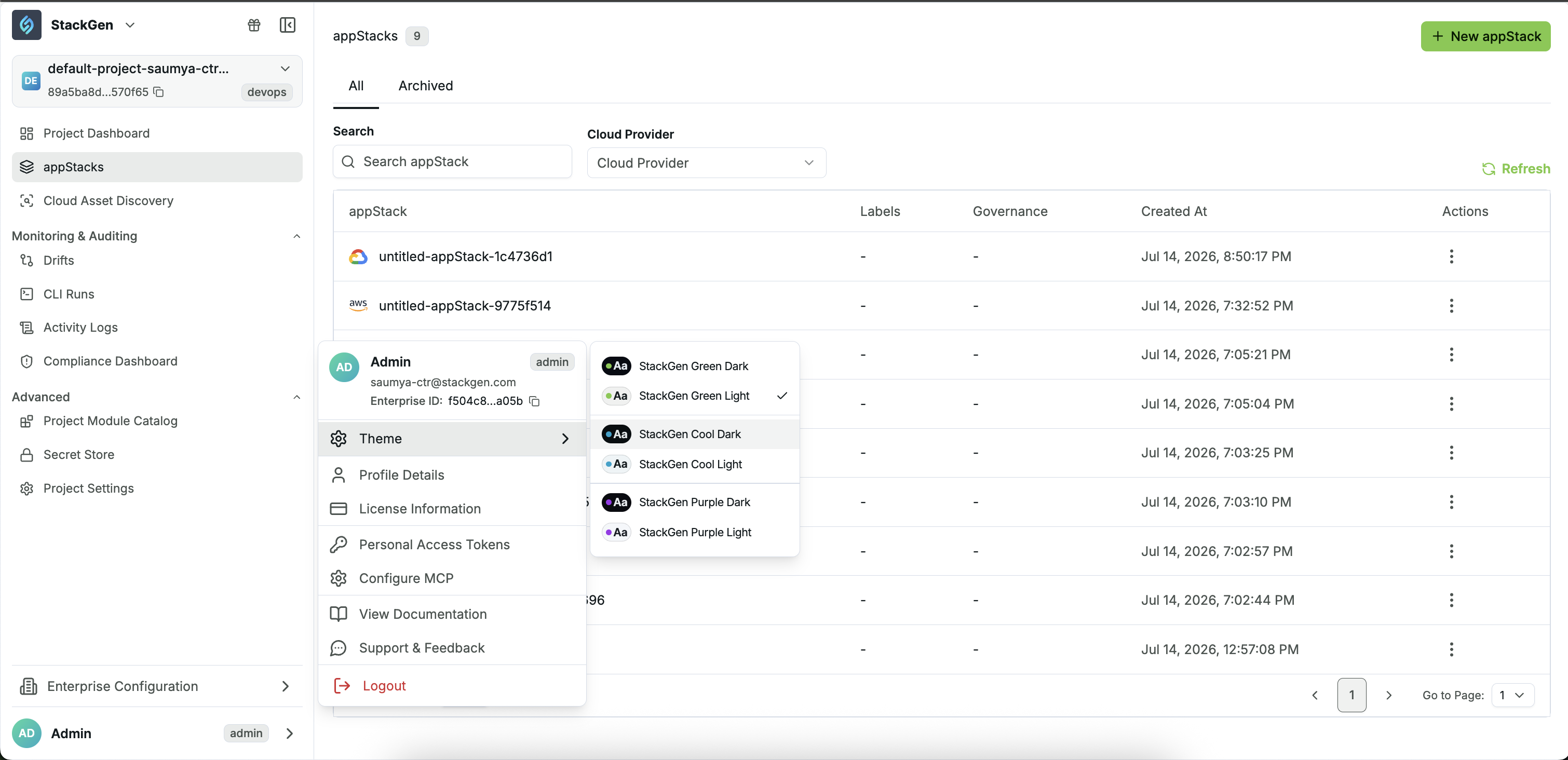Open actions menu for untitled-appStack-1c4736d1

click(x=1451, y=256)
